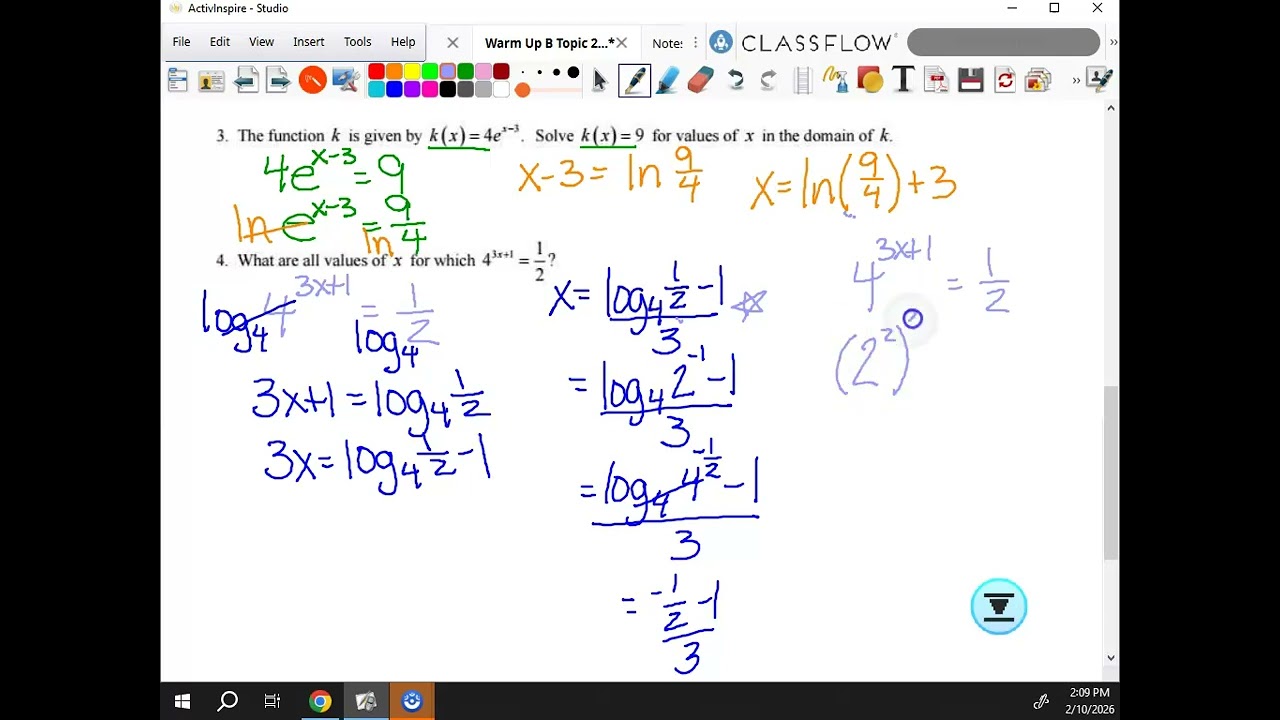Click the page reset icon

pos(1004,80)
